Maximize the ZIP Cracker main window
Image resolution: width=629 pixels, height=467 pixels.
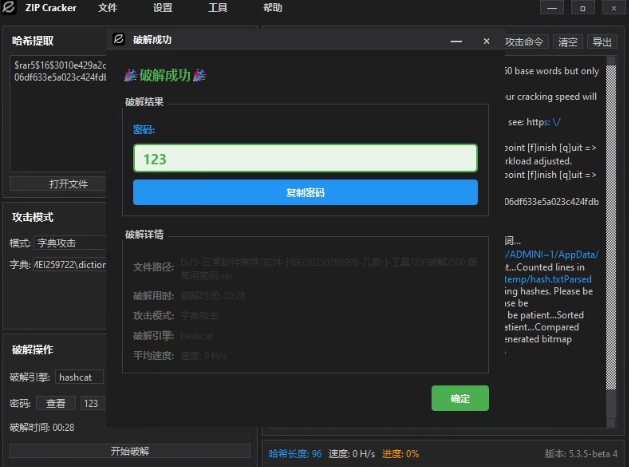click(582, 8)
